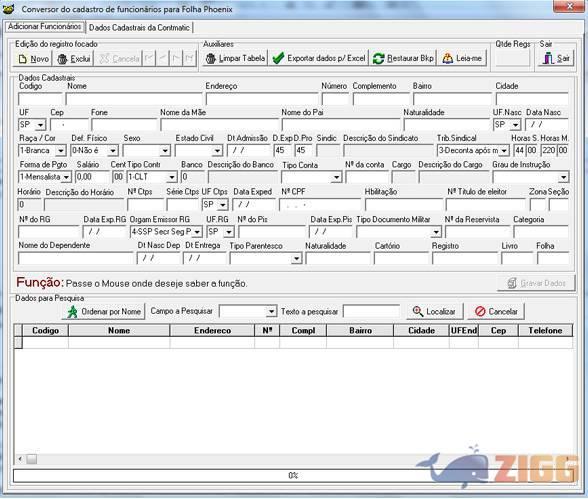
Task: Open the Leia-me readme
Action: [462, 58]
